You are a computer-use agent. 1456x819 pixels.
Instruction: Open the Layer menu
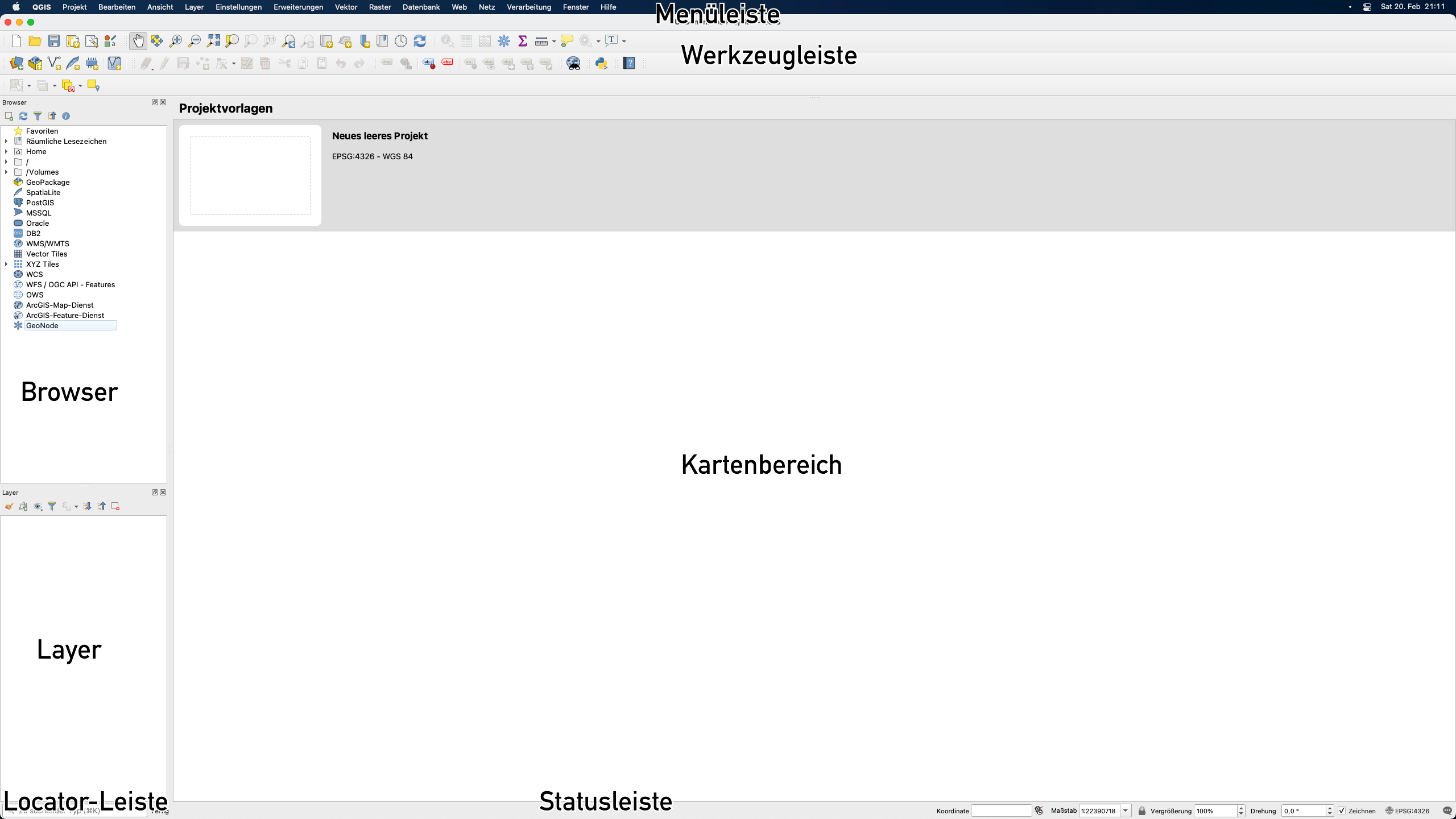[194, 7]
